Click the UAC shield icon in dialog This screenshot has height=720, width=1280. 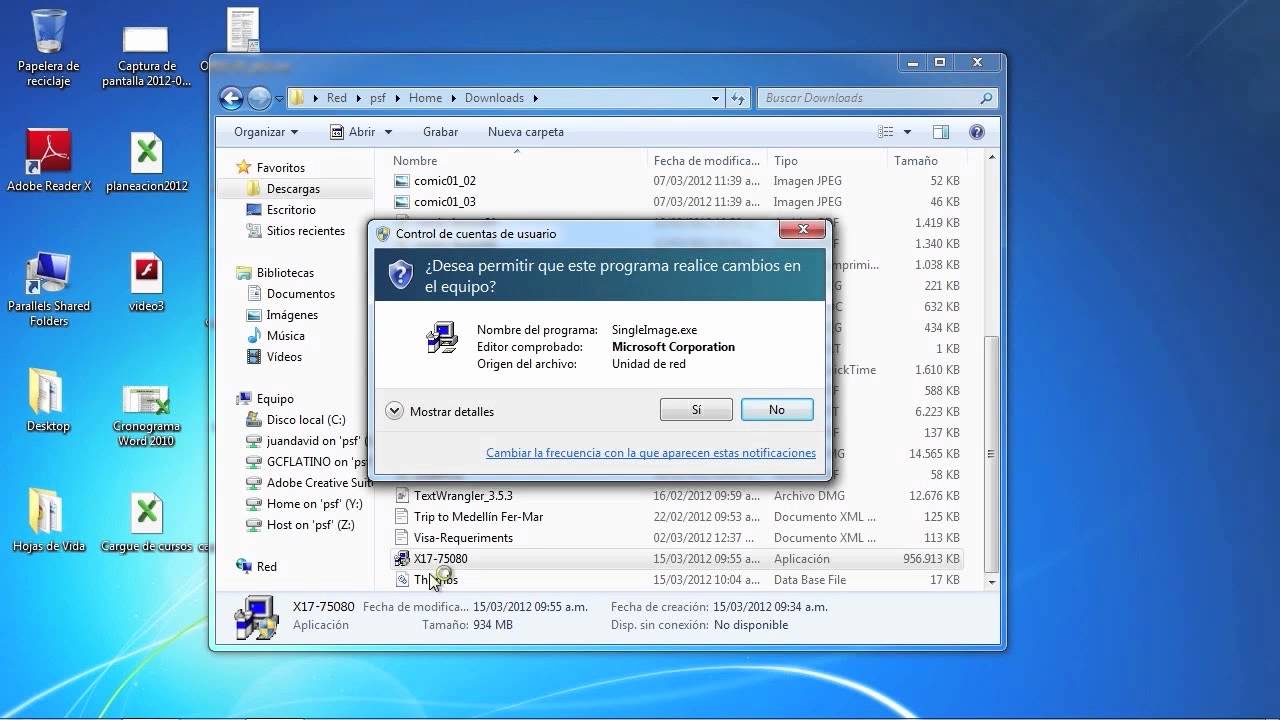coord(400,273)
